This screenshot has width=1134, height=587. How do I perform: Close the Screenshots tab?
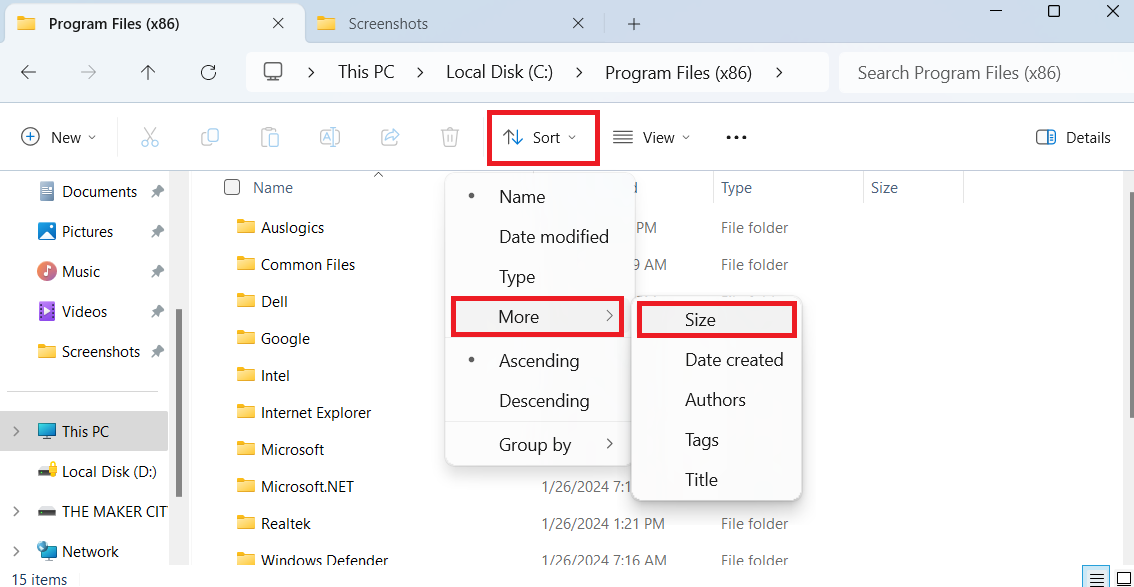578,24
